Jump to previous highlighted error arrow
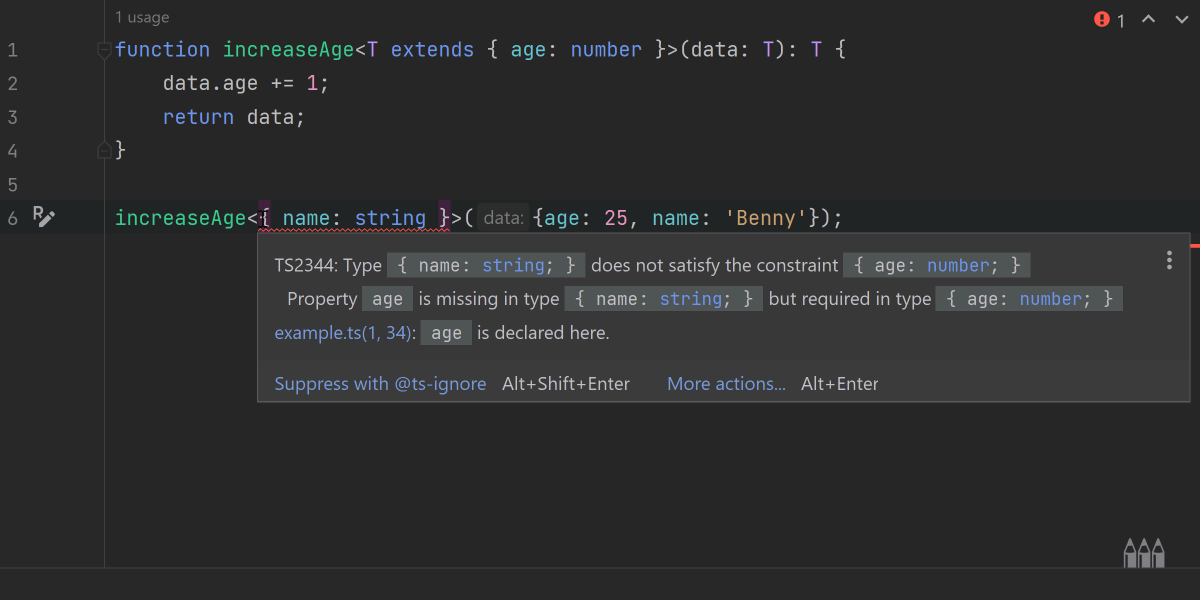 tap(1148, 20)
